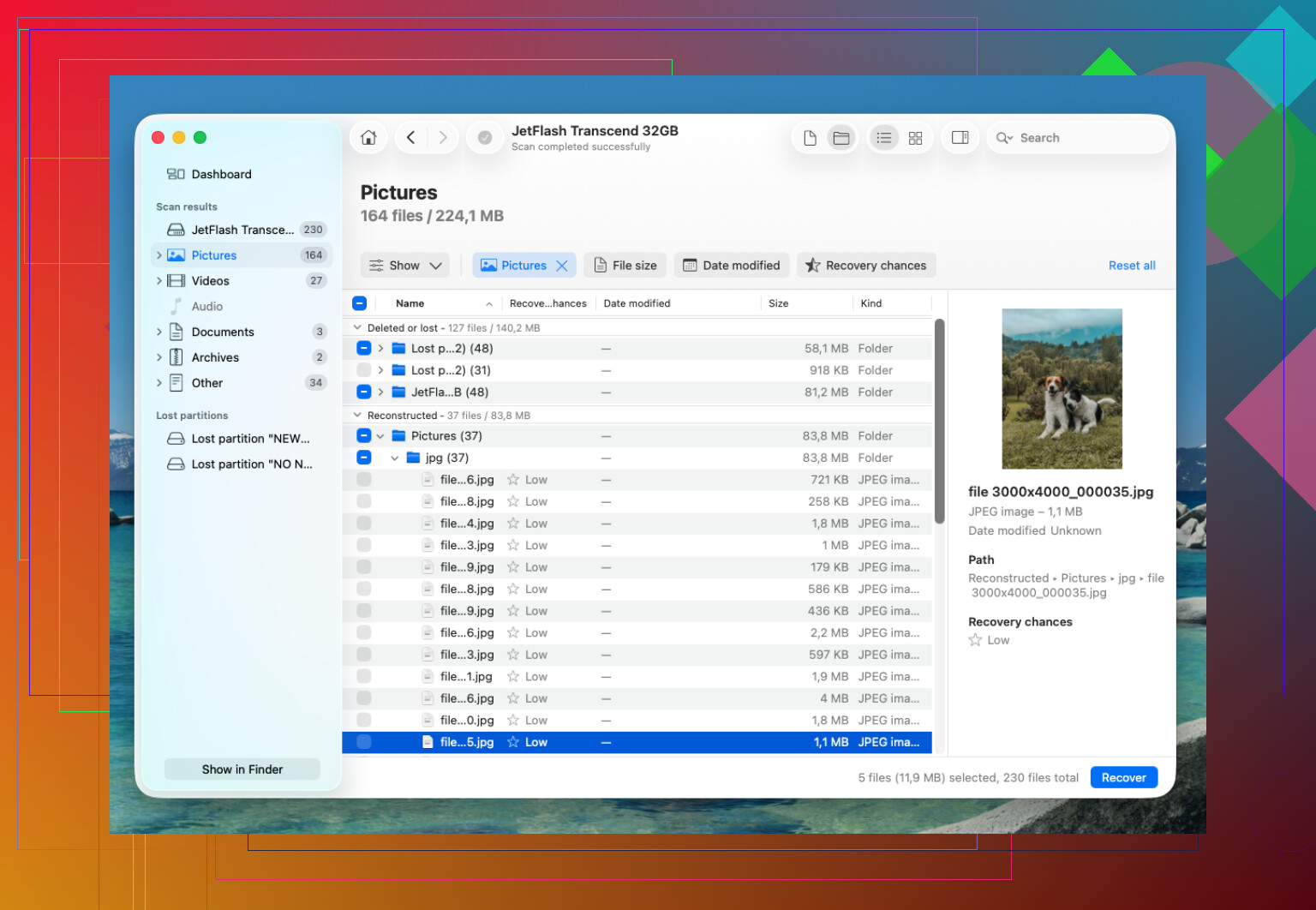Screen dimensions: 1316x910
Task: Toggle the select-all checkbox in Name header
Action: coord(360,303)
